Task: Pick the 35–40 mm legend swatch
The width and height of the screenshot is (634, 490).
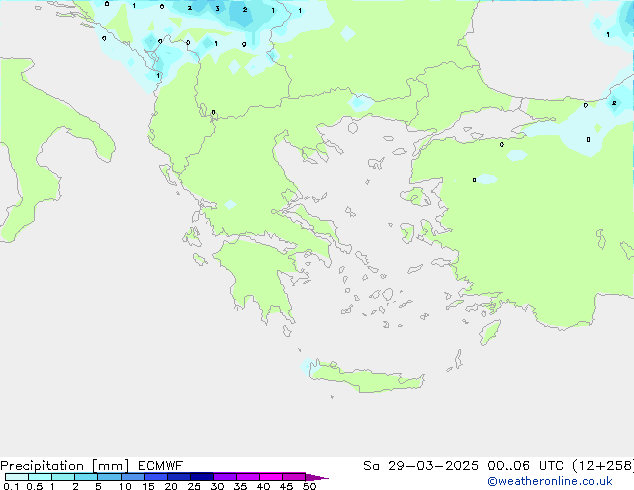Action: click(x=248, y=477)
